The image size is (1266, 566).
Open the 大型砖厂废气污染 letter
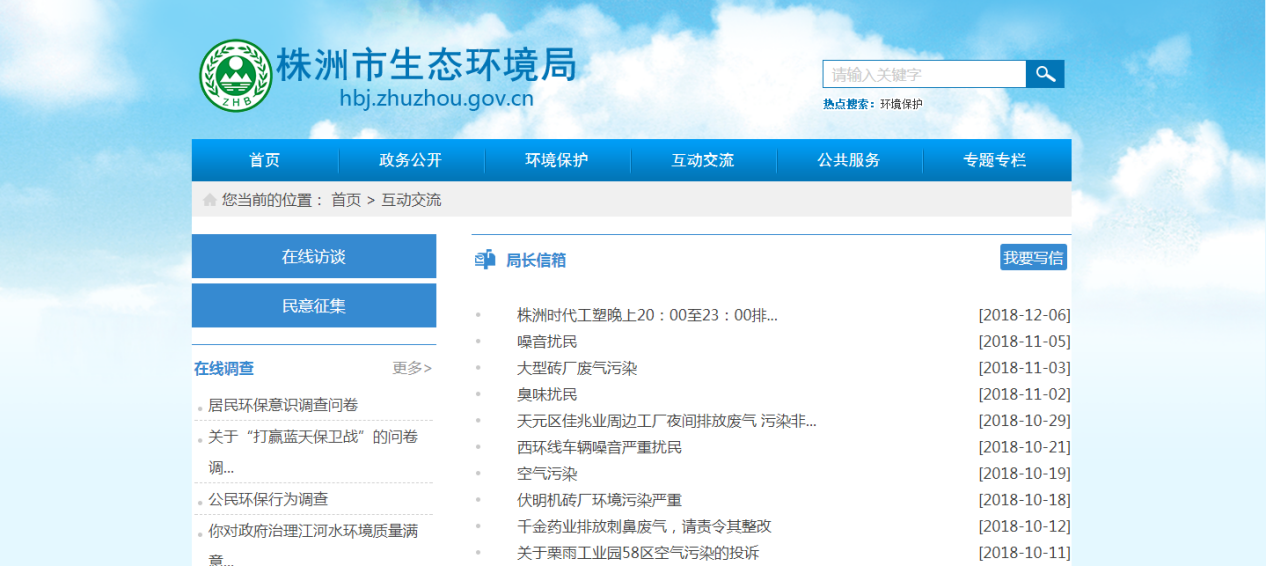coord(576,368)
